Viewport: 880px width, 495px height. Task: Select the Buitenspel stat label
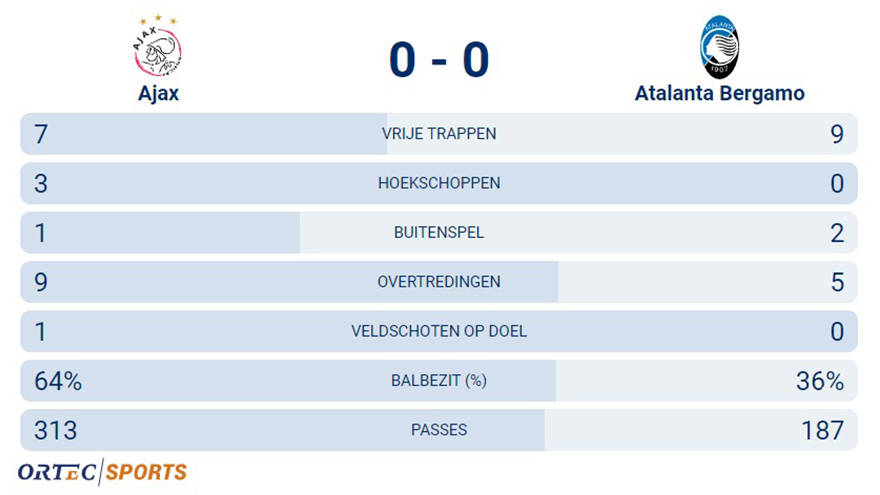pyautogui.click(x=439, y=232)
